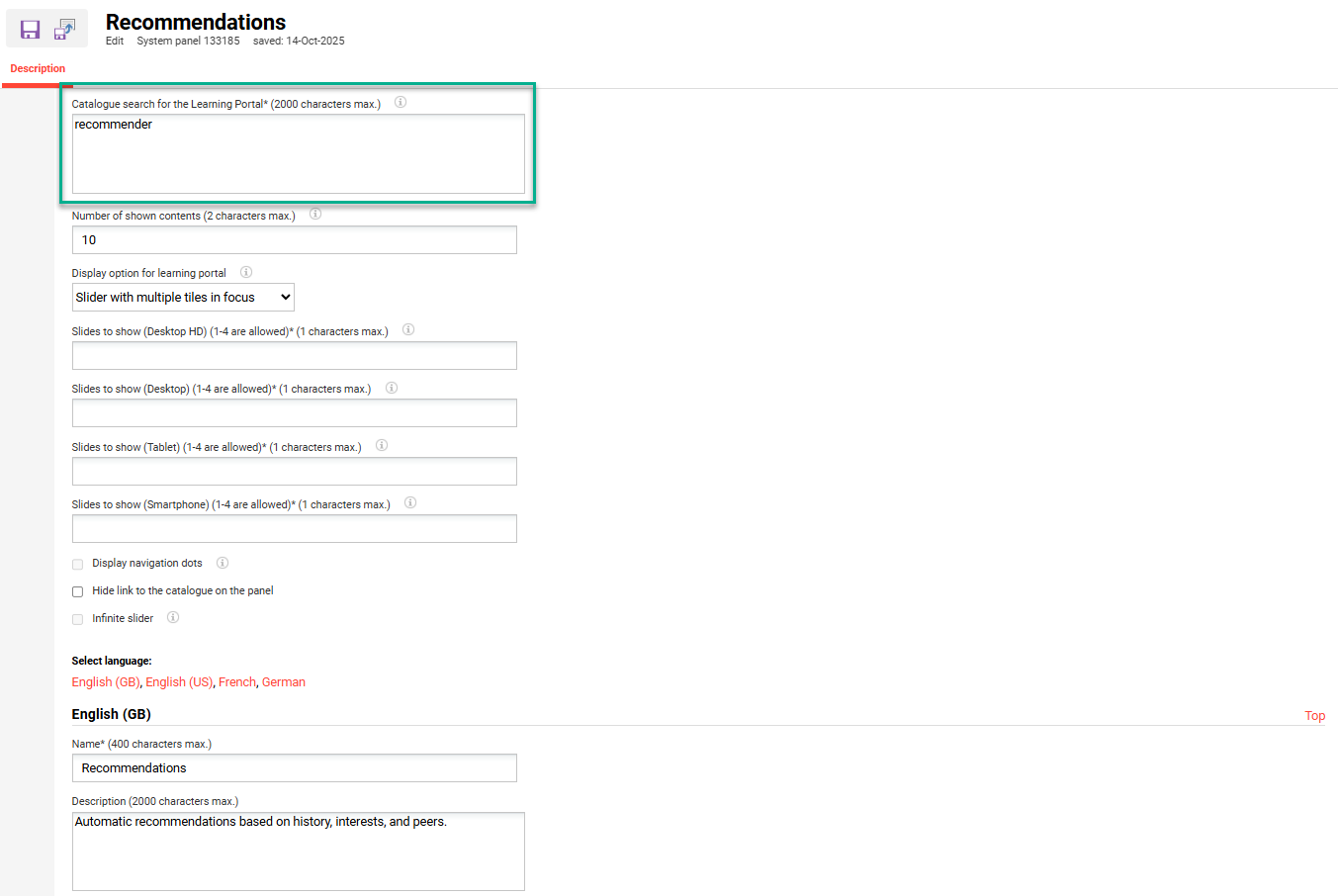Check Hide link to the catalogue option

point(77,591)
